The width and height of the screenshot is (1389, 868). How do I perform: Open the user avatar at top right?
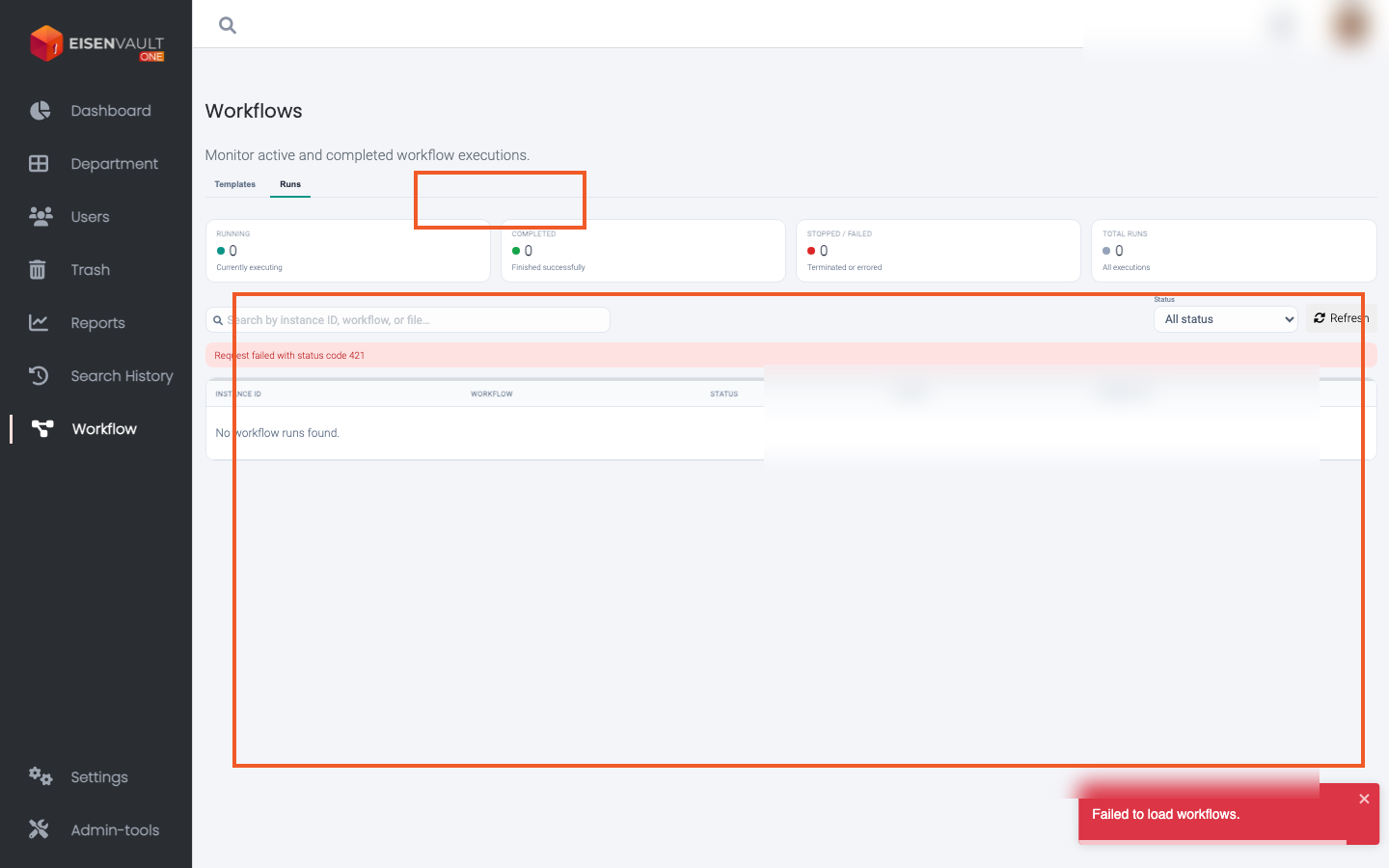1350,24
